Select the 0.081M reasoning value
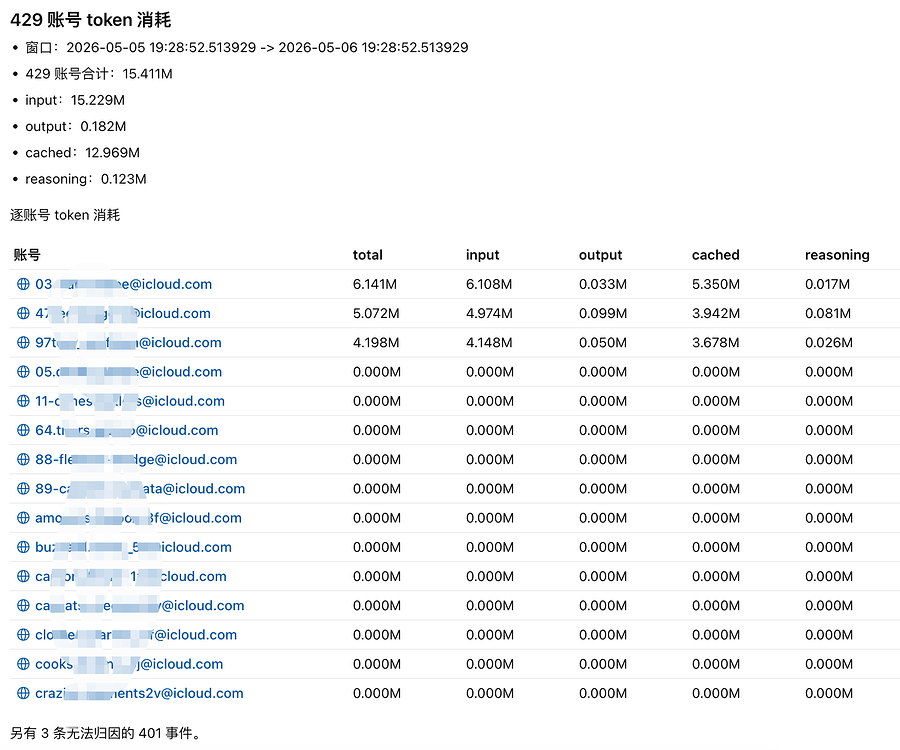This screenshot has height=750, width=900. pos(828,313)
